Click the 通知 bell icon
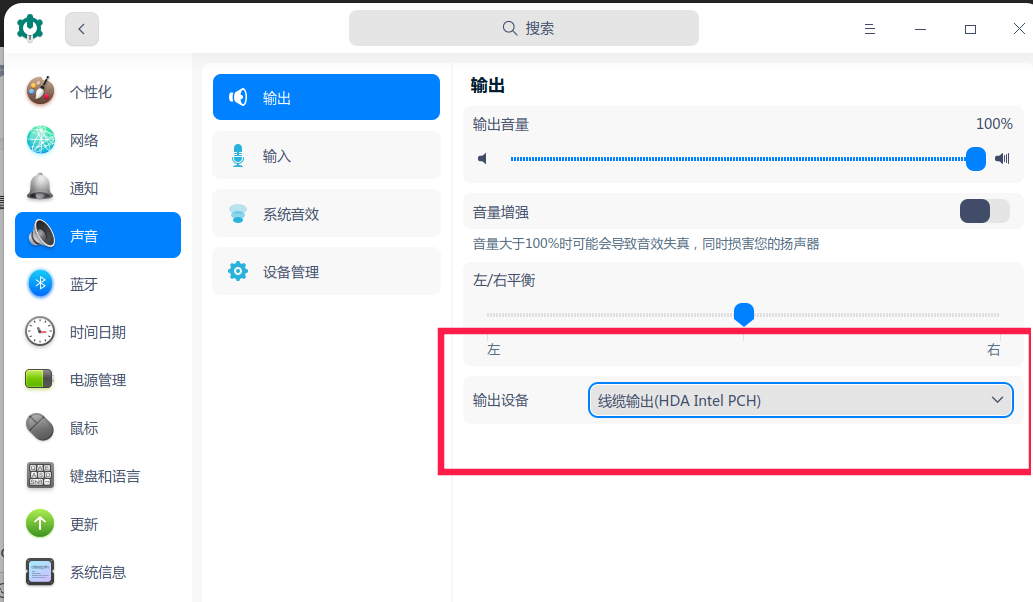 click(40, 188)
